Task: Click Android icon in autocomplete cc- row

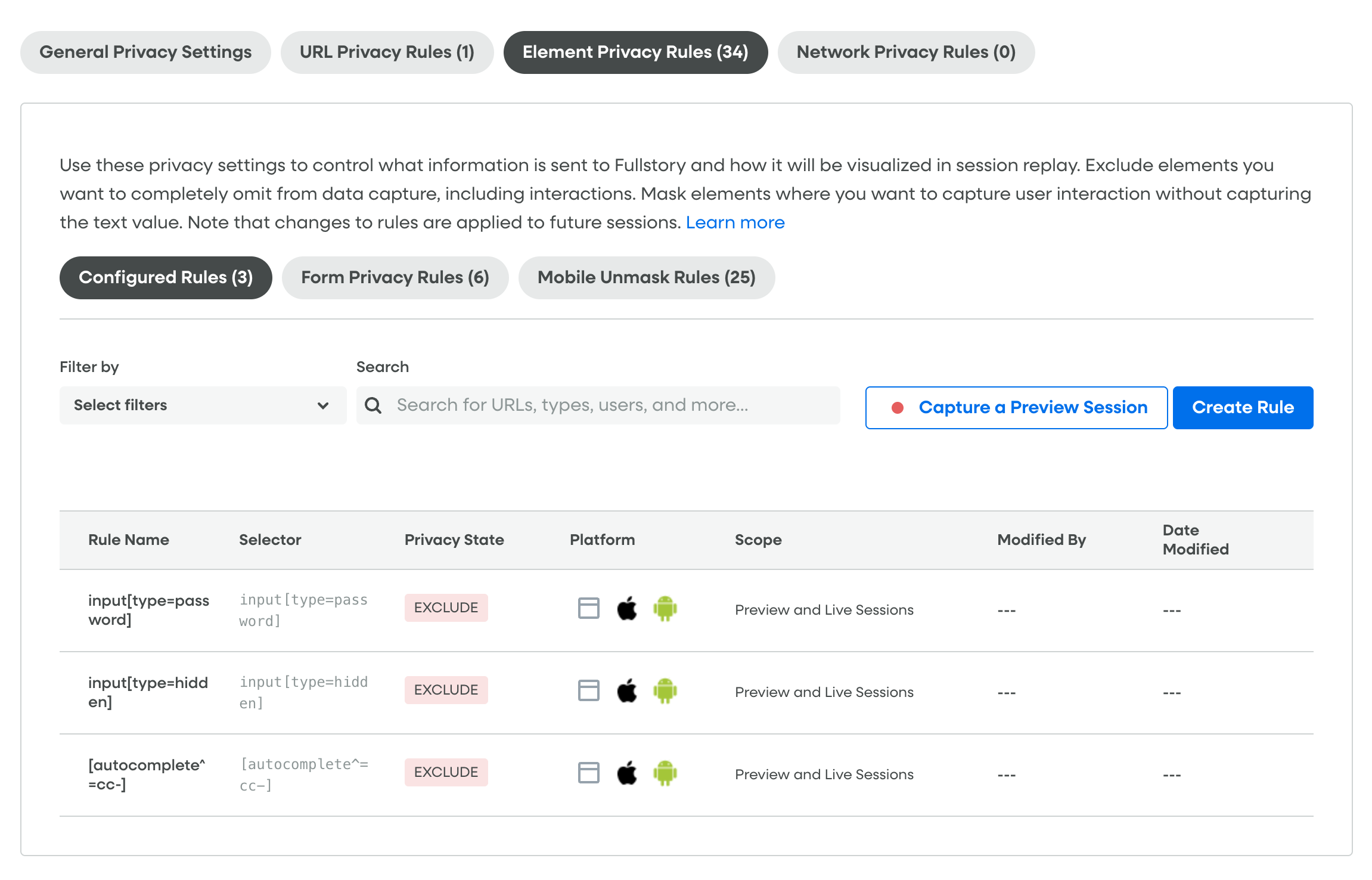Action: (665, 773)
